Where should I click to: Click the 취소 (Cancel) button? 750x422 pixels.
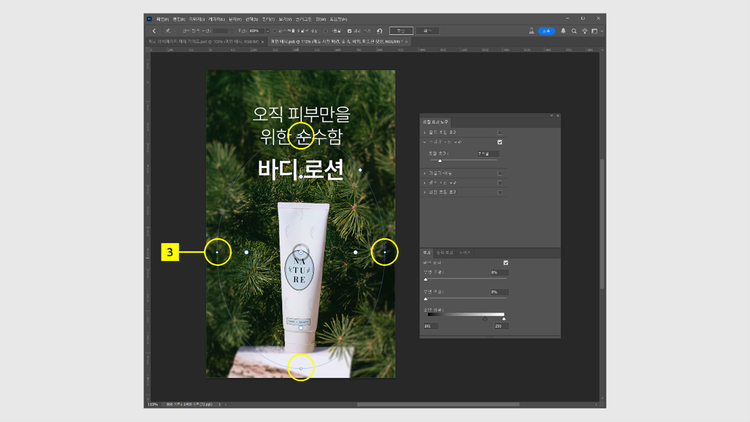427,31
